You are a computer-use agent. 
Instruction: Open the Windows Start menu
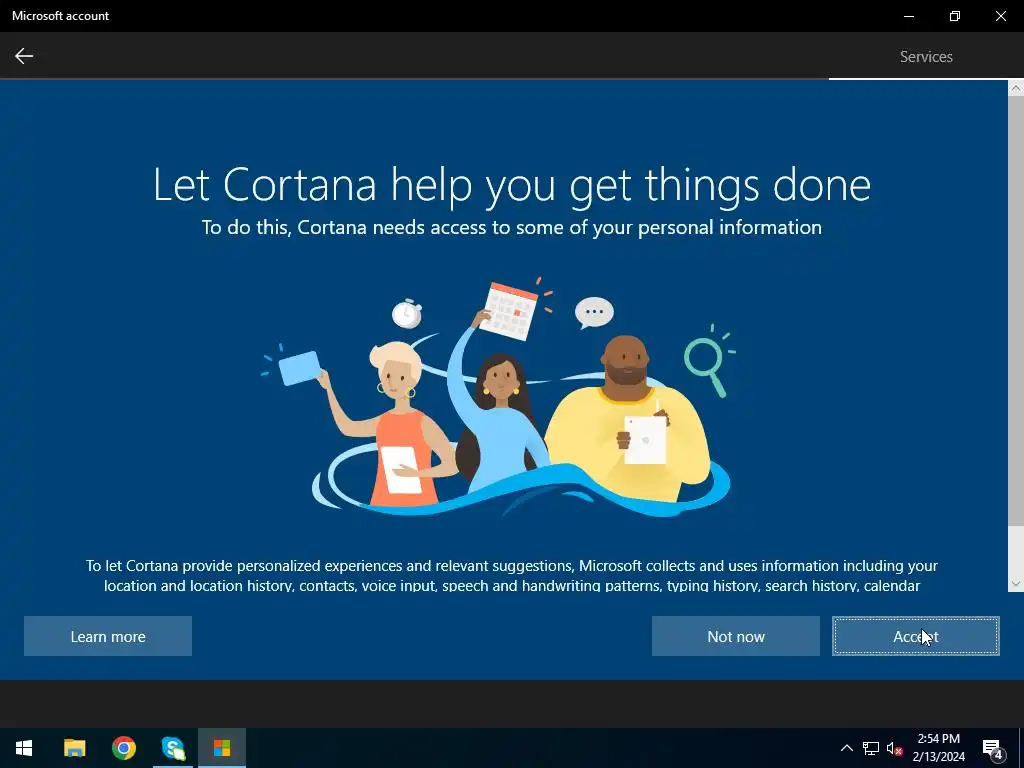coord(24,748)
